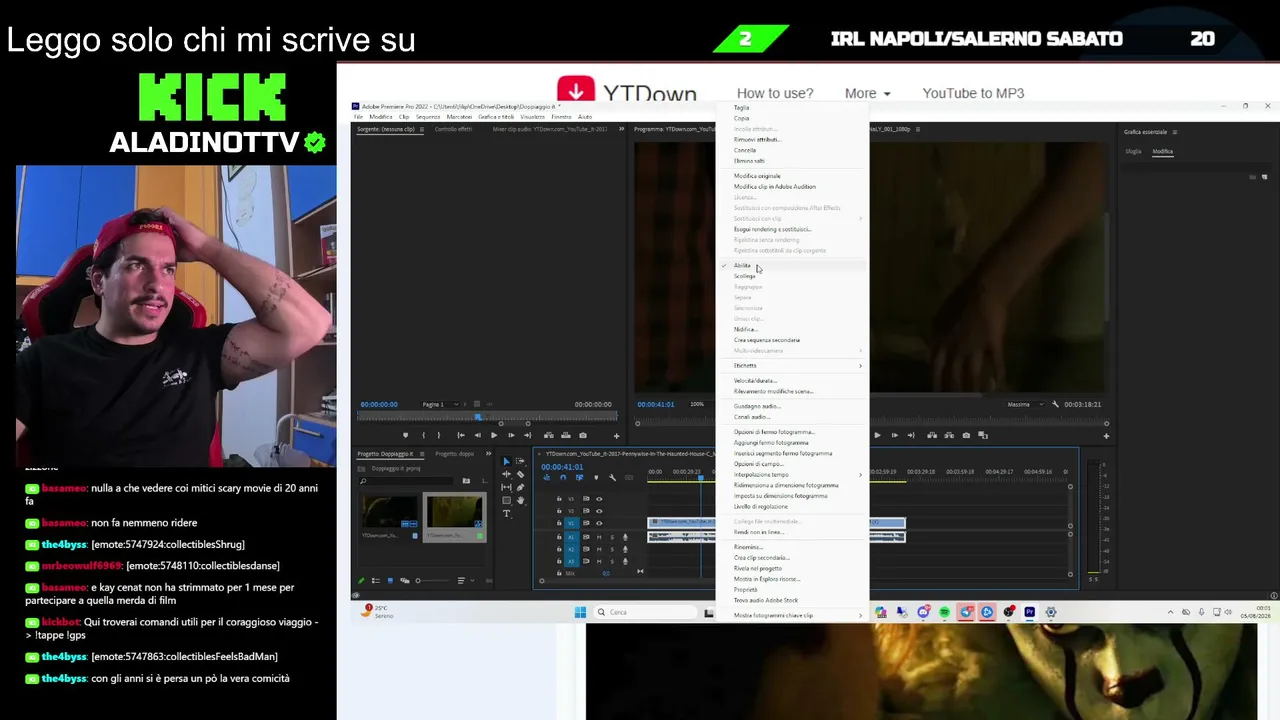Screen dimensions: 1280x720
Task: Toggle lock on track V3
Action: pos(559,498)
